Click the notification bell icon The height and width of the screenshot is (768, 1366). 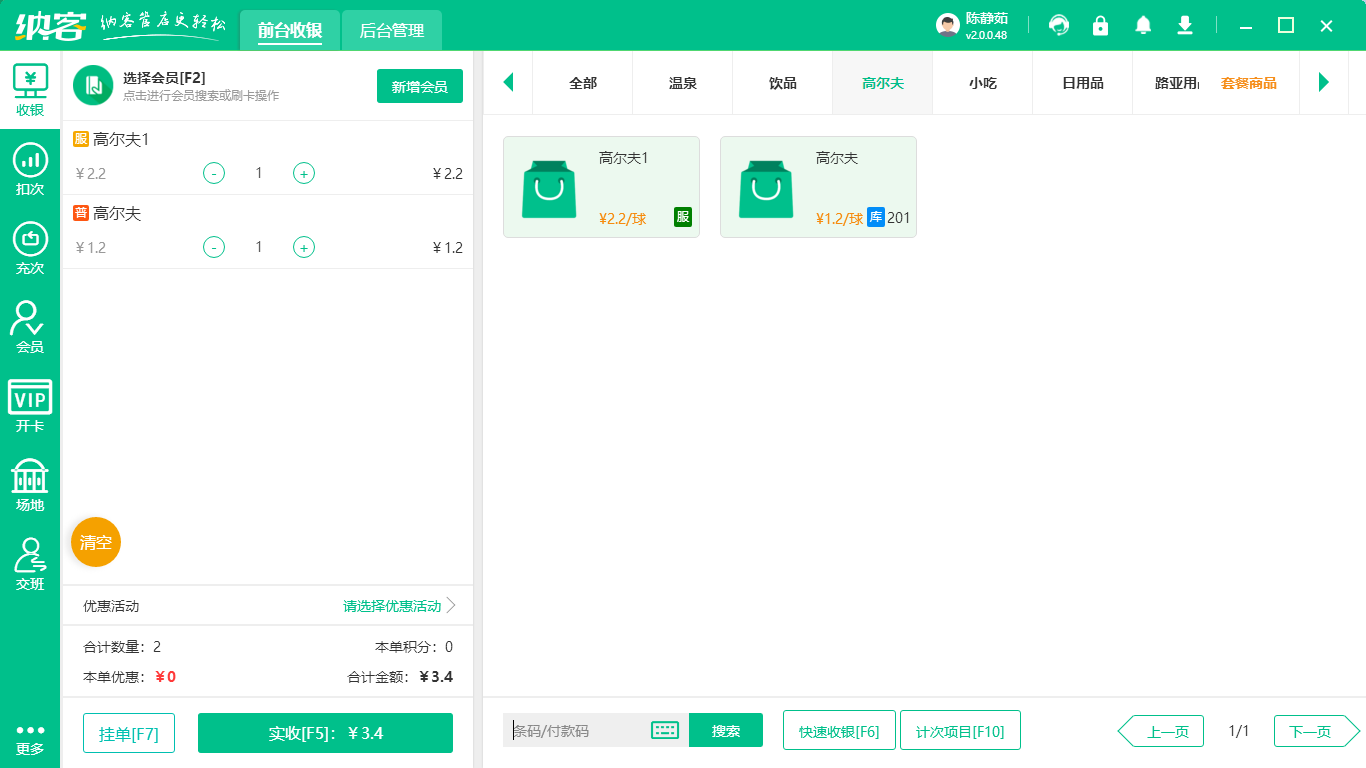pos(1142,25)
